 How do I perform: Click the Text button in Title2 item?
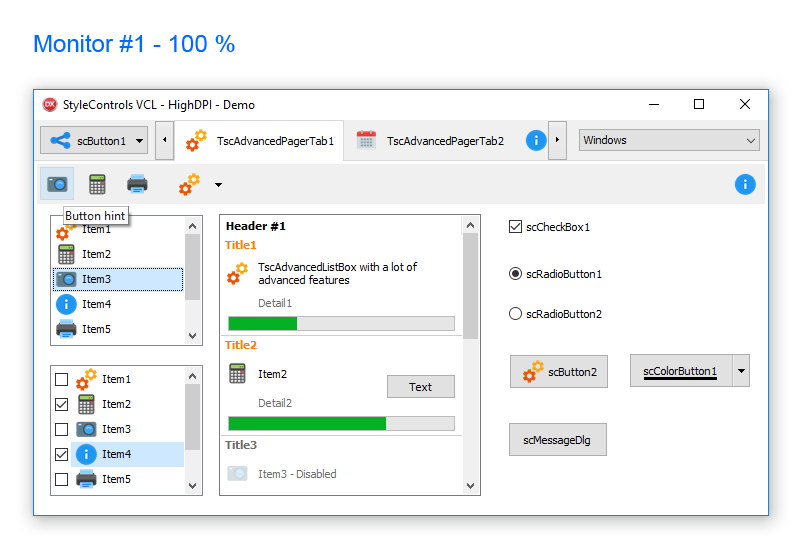[x=421, y=387]
